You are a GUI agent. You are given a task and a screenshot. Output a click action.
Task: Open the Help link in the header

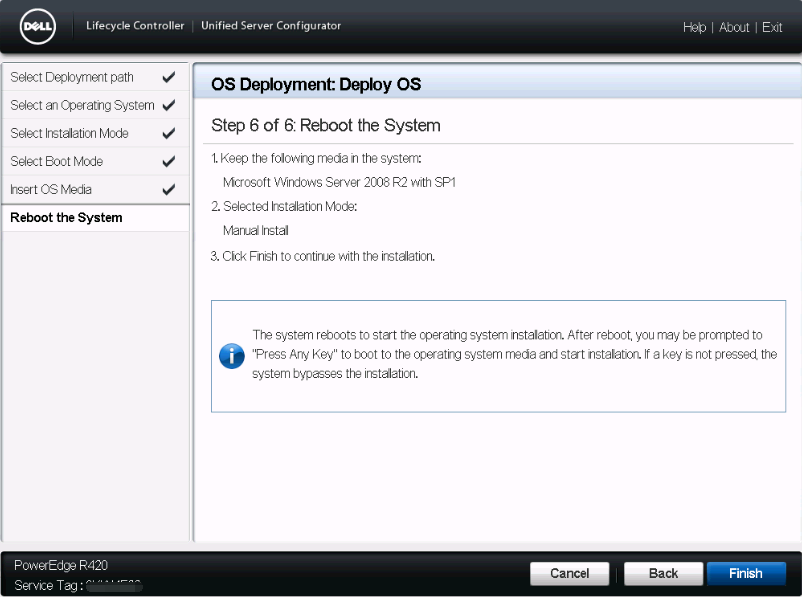coord(694,28)
